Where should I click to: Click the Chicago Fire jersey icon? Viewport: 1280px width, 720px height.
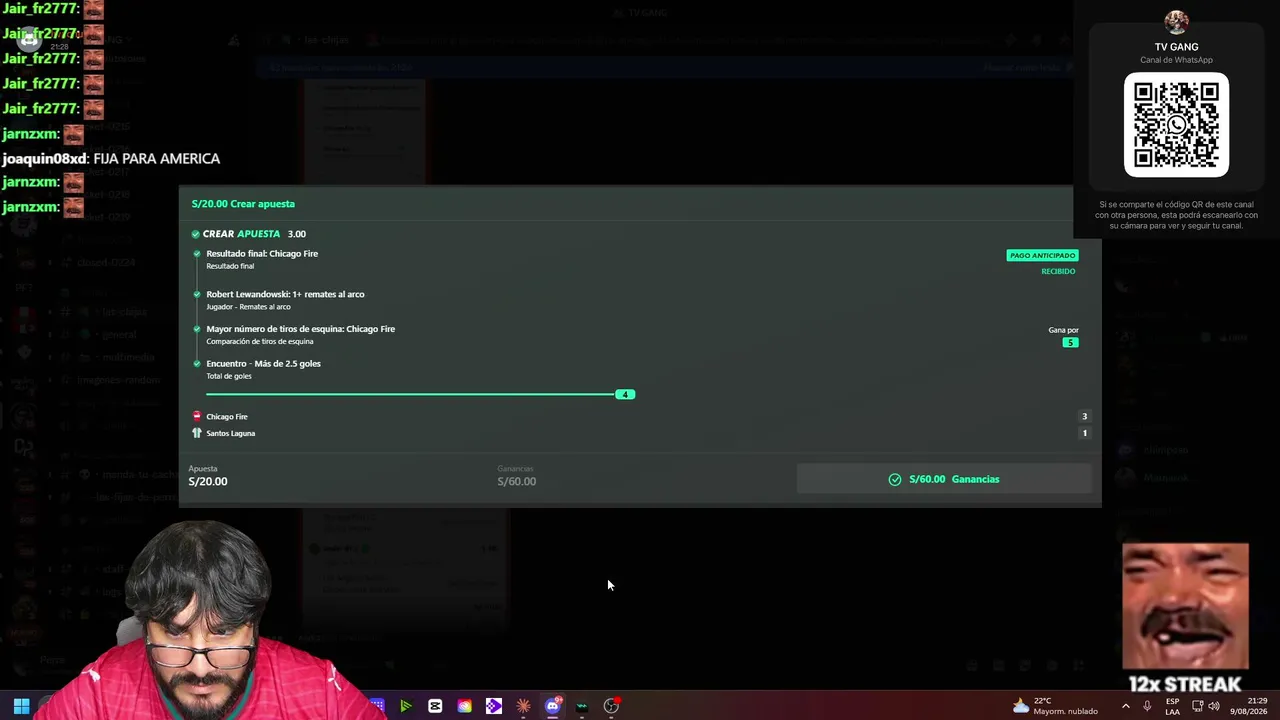click(x=197, y=416)
